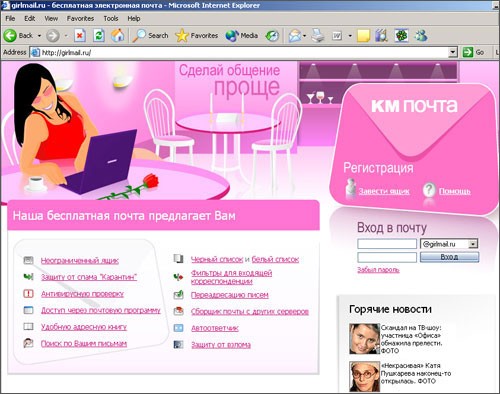Click the Print icon
This screenshot has width=500, height=394.
coord(318,36)
